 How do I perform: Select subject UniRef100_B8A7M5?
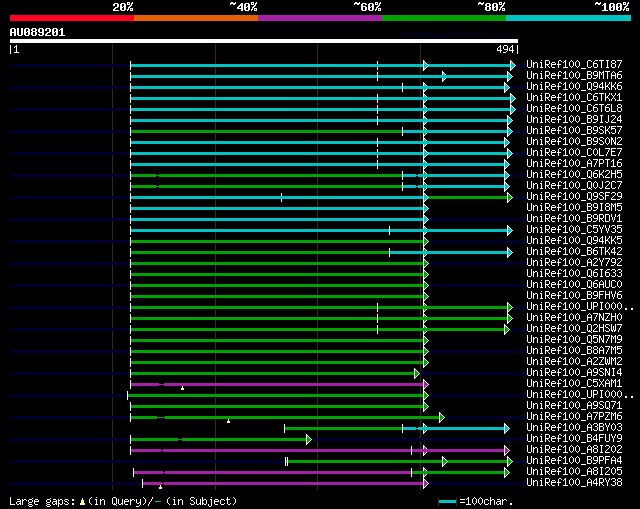coord(574,351)
